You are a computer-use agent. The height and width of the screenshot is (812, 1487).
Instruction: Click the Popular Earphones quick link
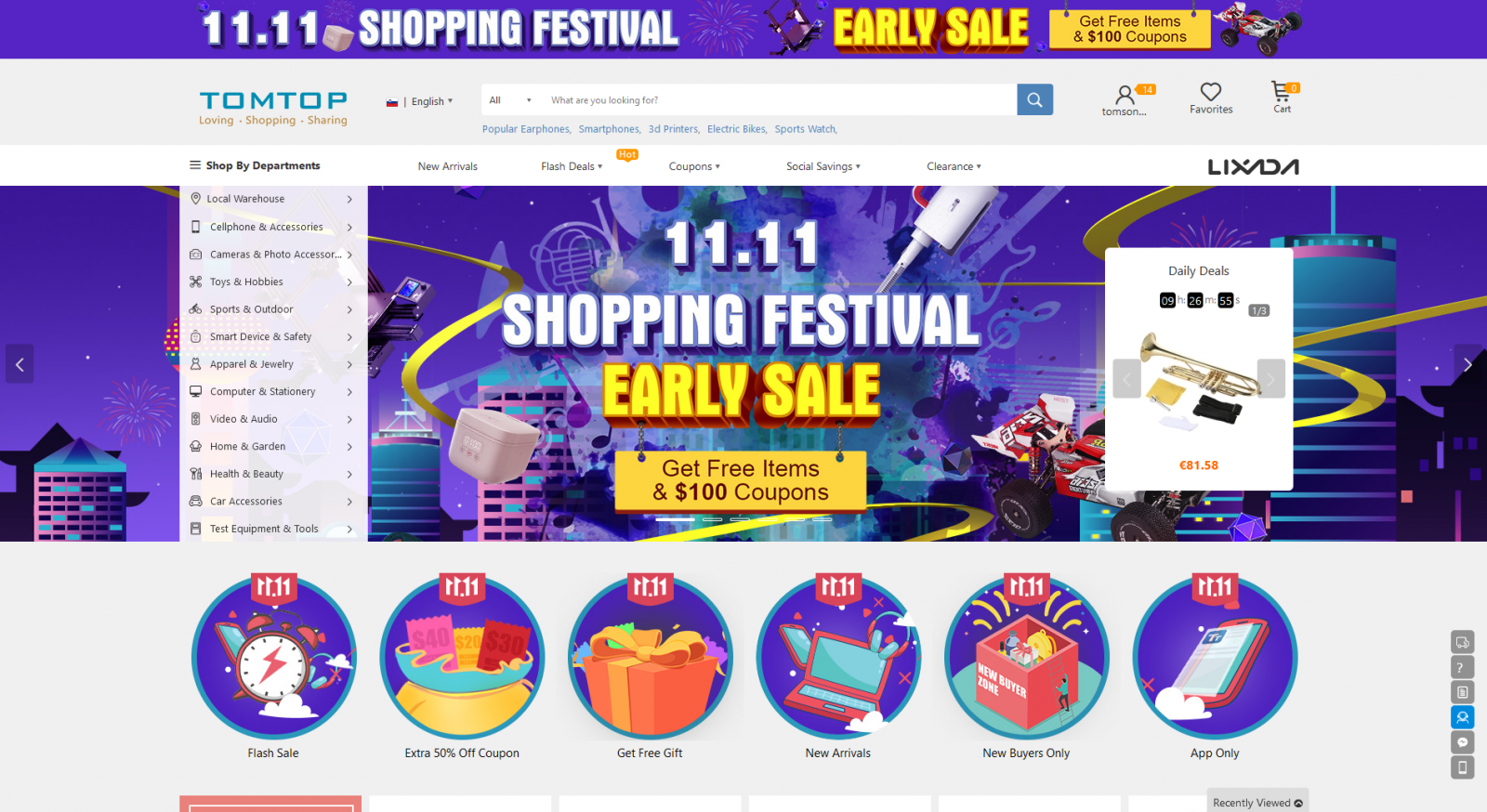pyautogui.click(x=526, y=129)
